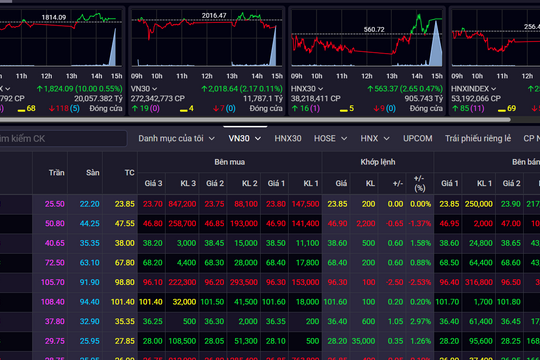Sort by the Sàn column header
Screen dimensions: 540x360
93,173
